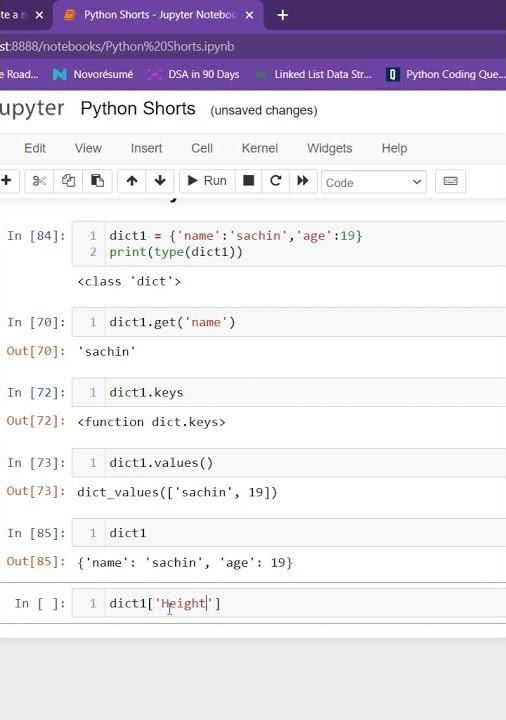Screen dimensions: 506x720
Task: Open Python Coding Que bookmark
Action: click(446, 74)
